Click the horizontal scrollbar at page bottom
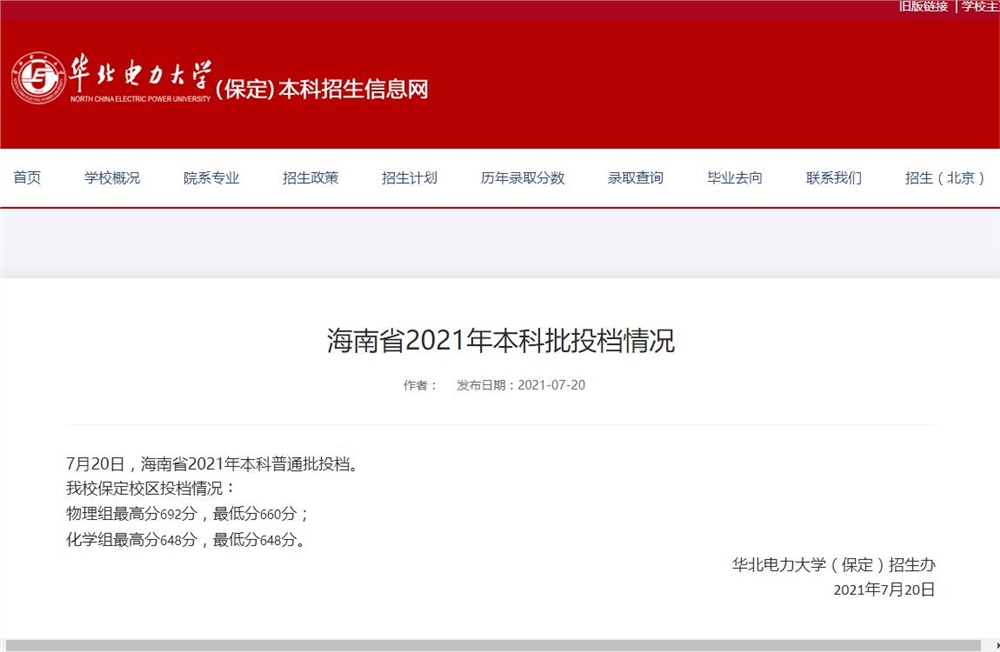The height and width of the screenshot is (652, 1000). tap(492, 646)
